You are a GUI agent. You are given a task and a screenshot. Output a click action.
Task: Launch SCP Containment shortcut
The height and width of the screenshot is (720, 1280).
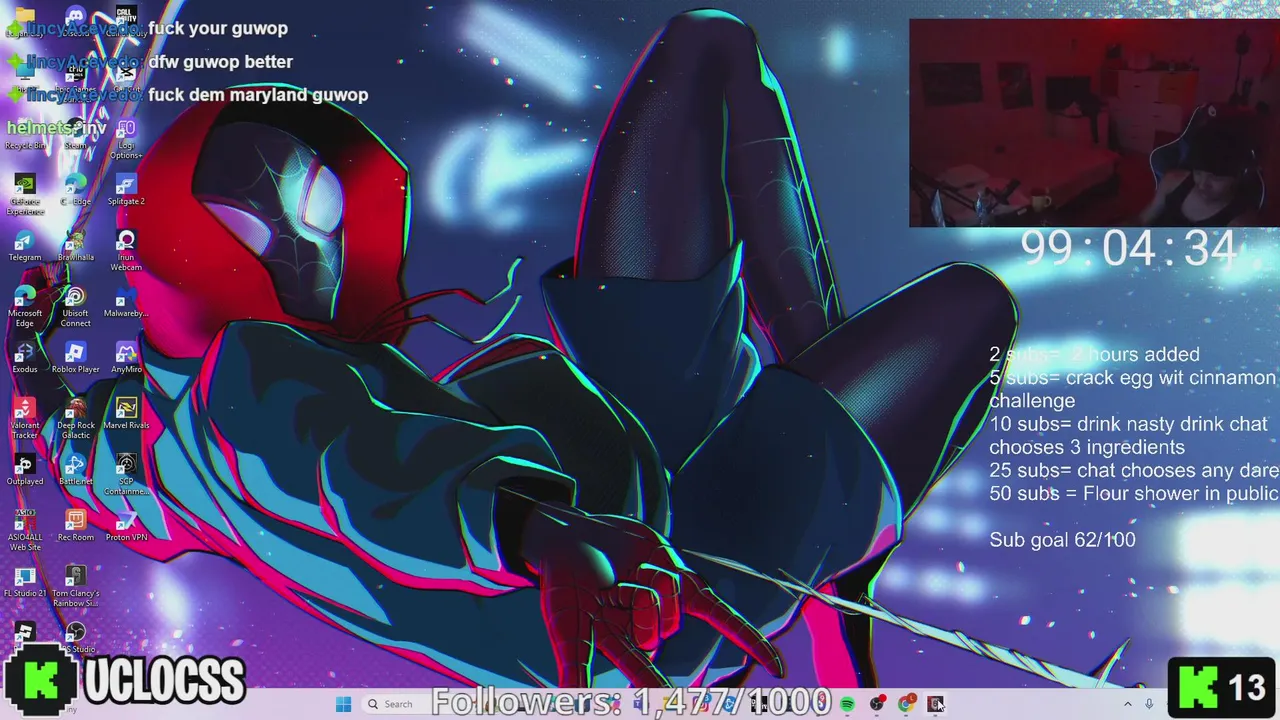[x=126, y=474]
